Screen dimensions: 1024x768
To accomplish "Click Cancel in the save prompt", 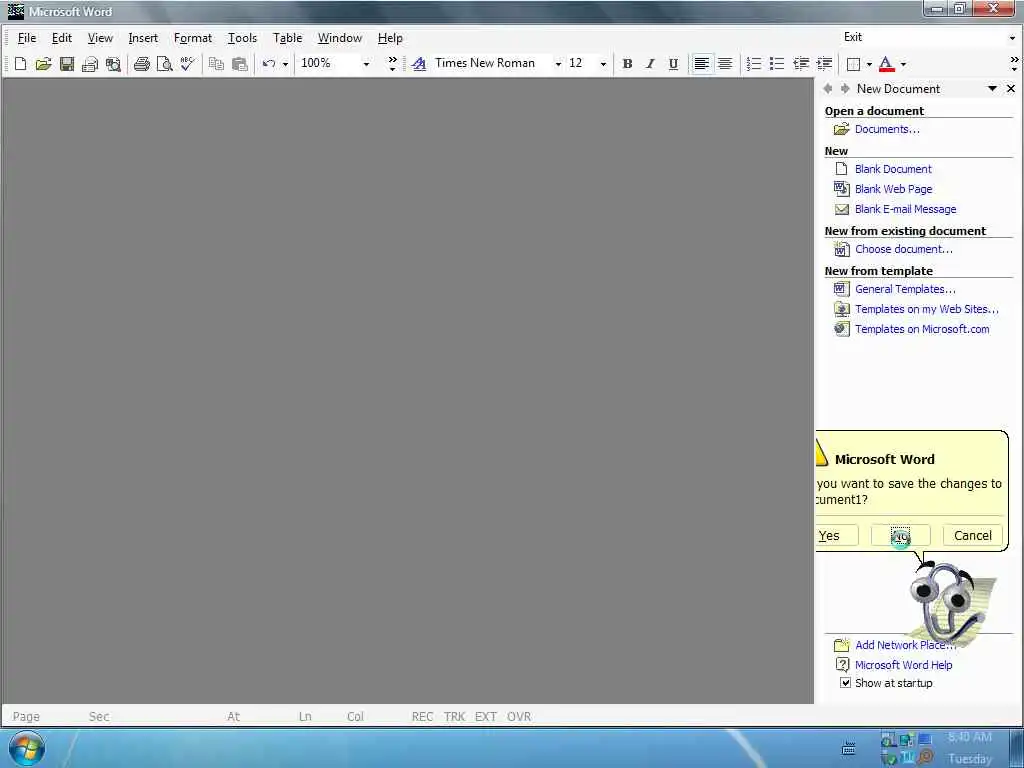I will coord(972,536).
